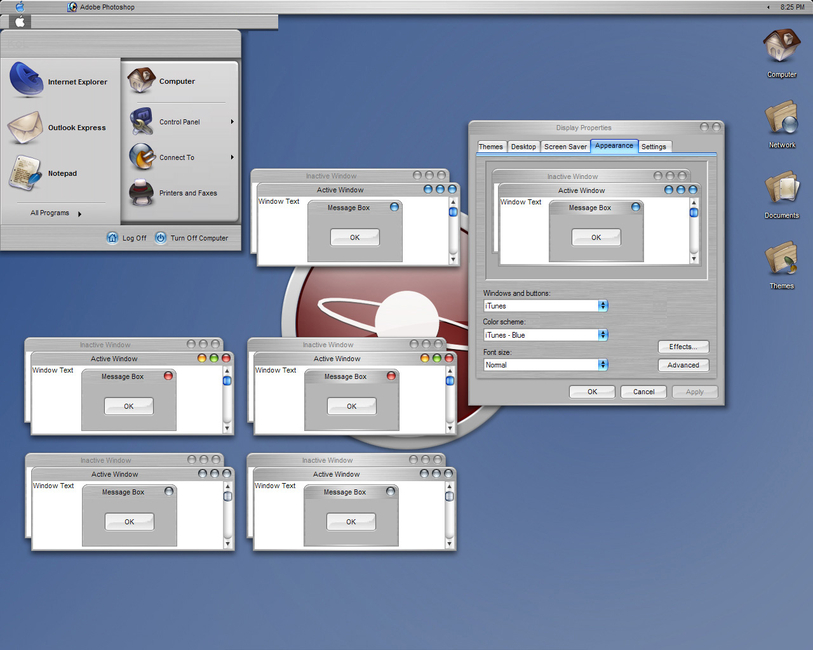
Task: Click the Adobe Photoshop menu bar title
Action: click(107, 7)
